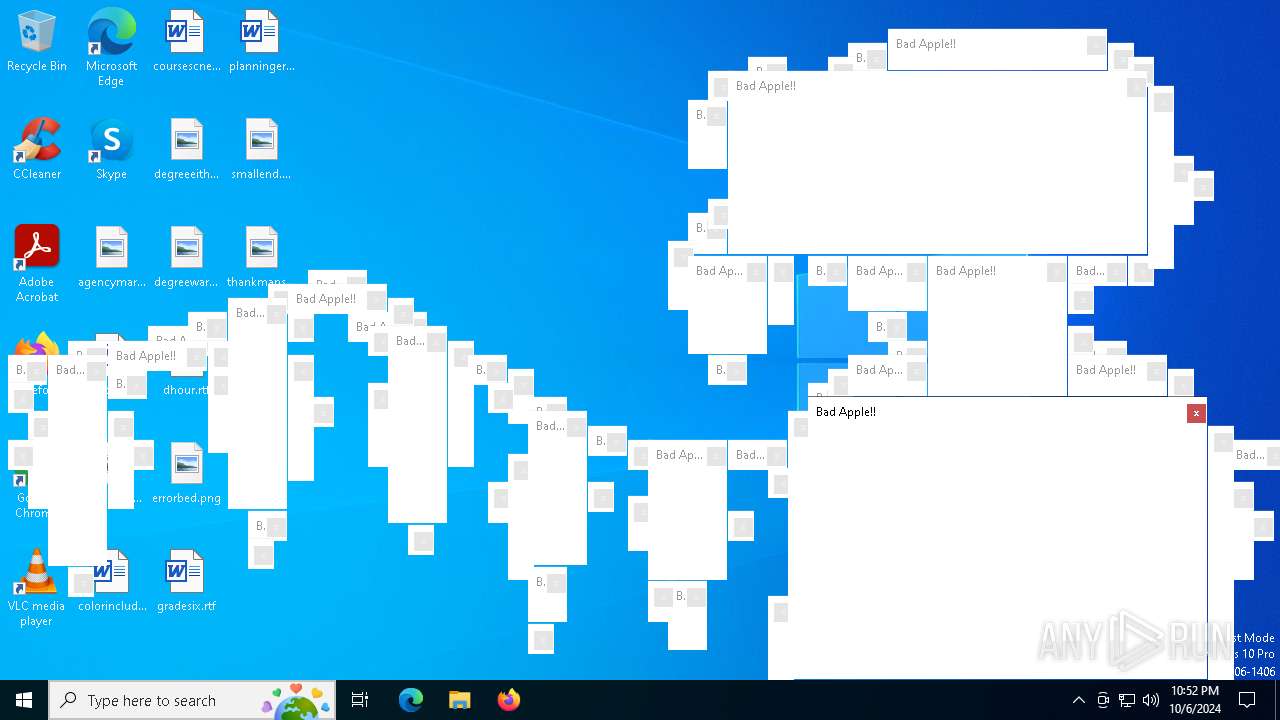Open the VLC media player shortcut

(37, 588)
